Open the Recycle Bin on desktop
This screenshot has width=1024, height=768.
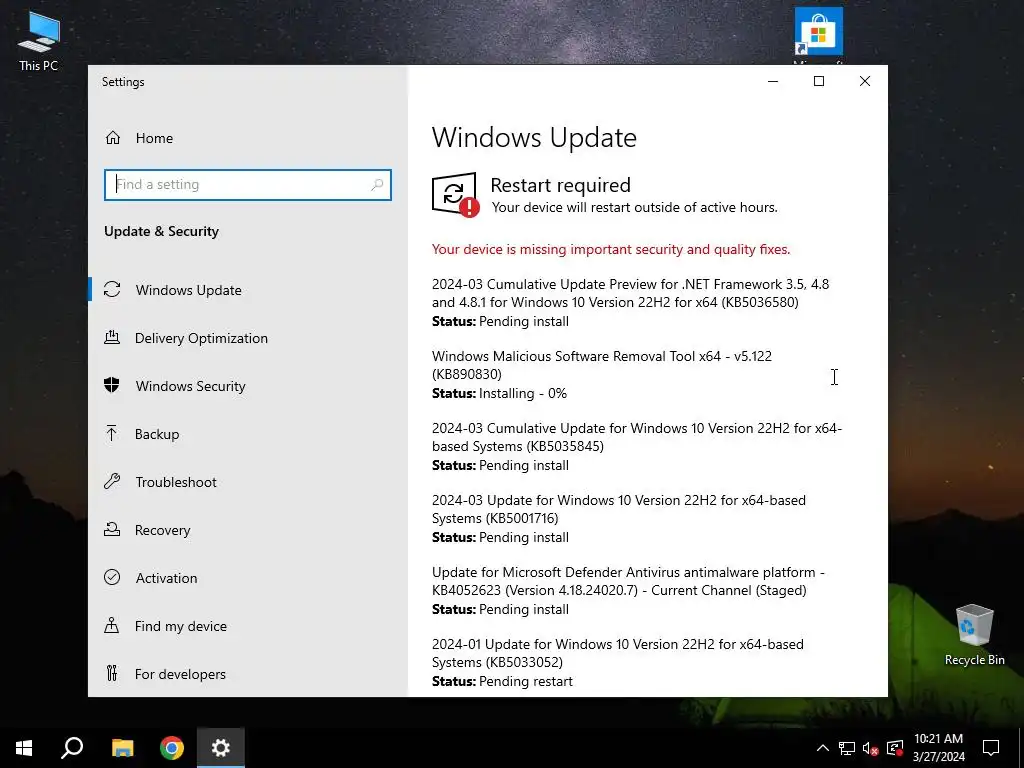tap(974, 635)
